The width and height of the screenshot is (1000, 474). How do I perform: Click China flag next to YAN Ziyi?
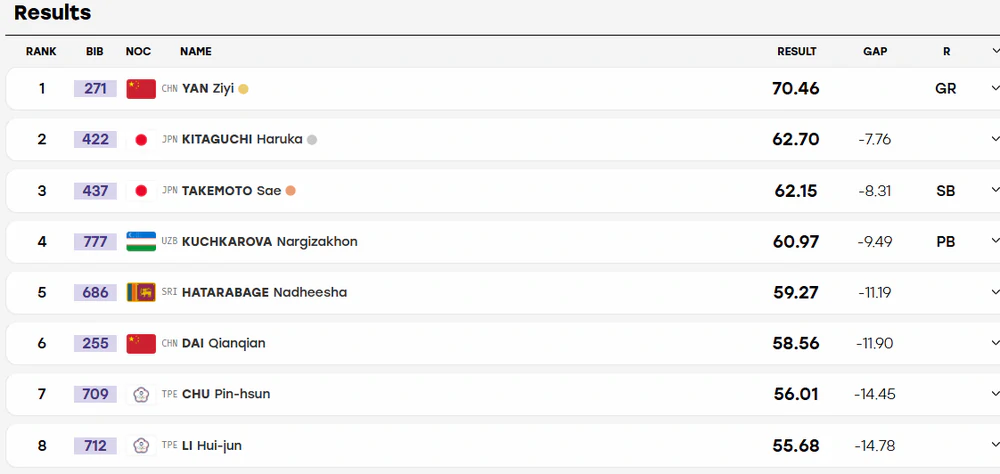(x=141, y=89)
